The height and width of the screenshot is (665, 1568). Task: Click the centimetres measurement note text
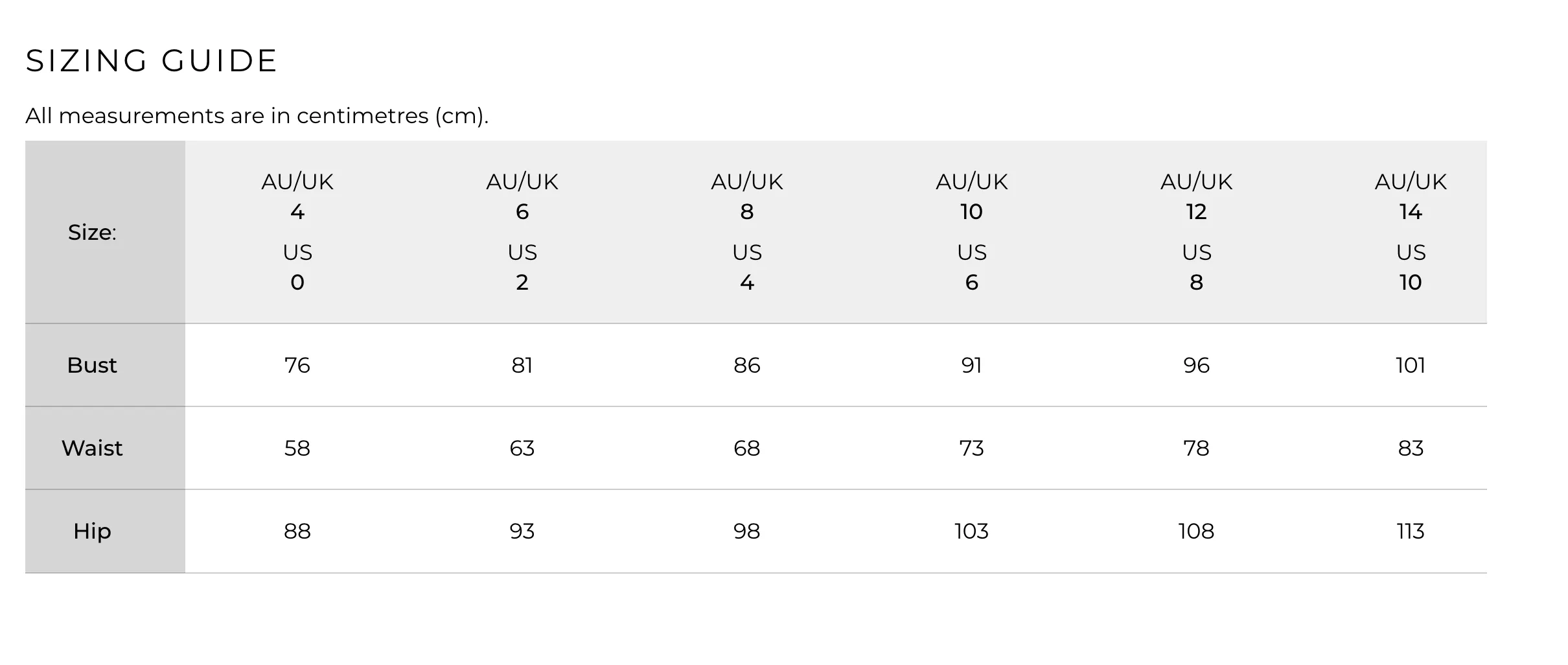[x=257, y=116]
